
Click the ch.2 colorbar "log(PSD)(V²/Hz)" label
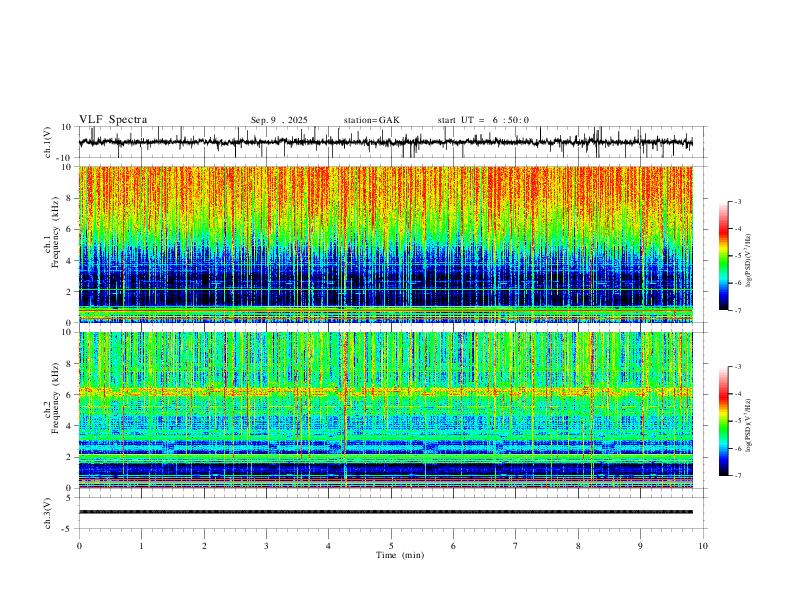coord(749,425)
